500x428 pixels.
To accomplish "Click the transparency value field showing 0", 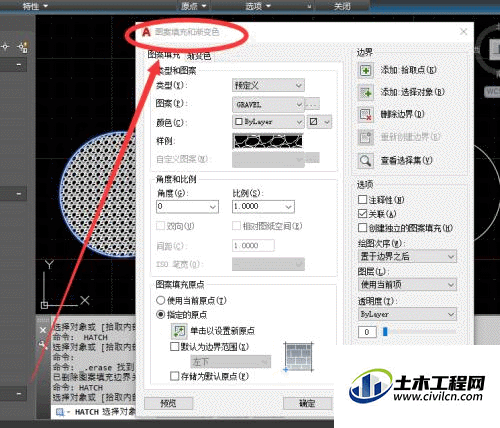I will coord(367,332).
